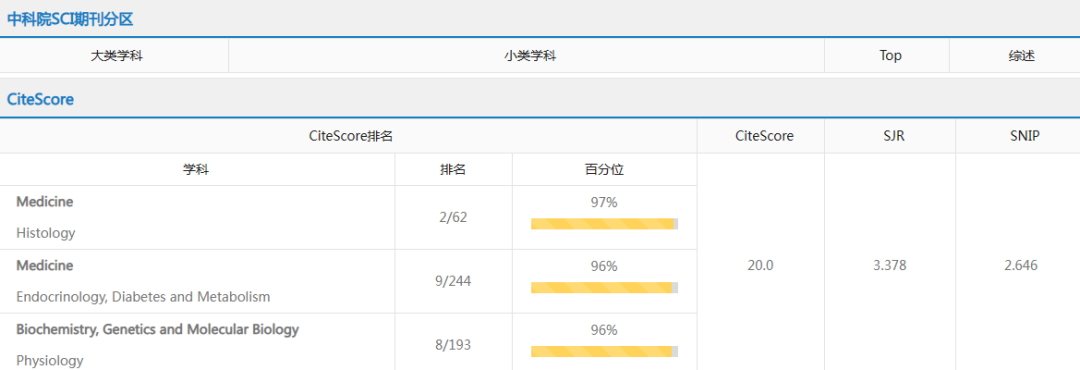
Task: Click Endocrinology, Diabetes and Metabolism entry
Action: [x=143, y=297]
